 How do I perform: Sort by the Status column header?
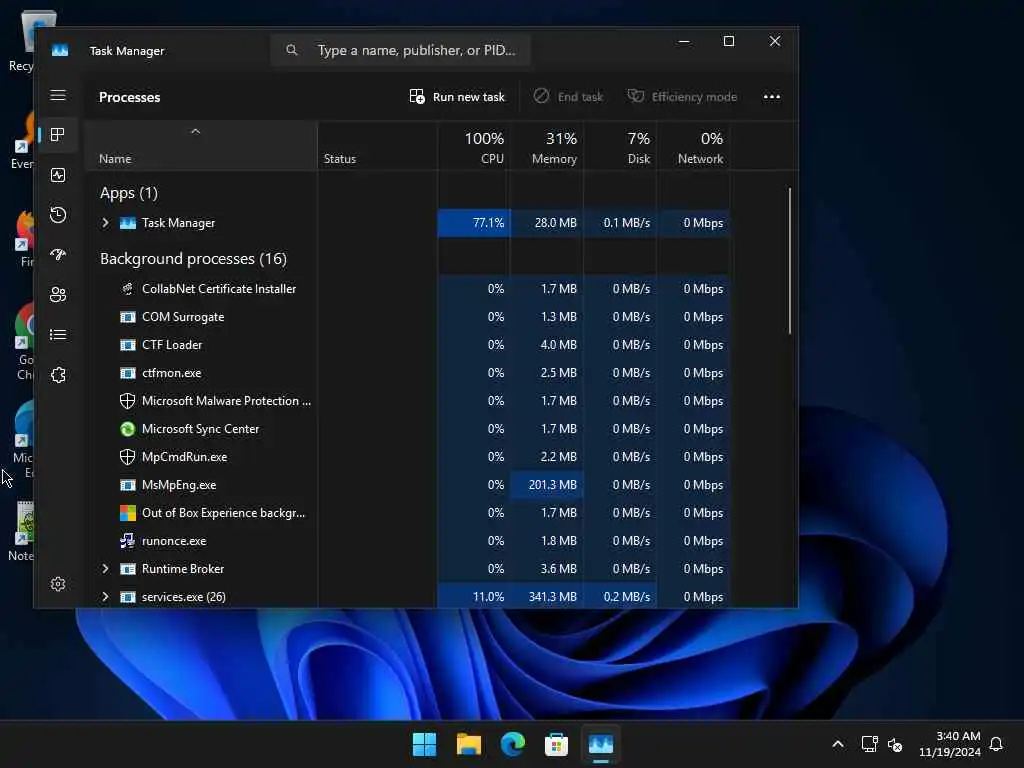[377, 147]
